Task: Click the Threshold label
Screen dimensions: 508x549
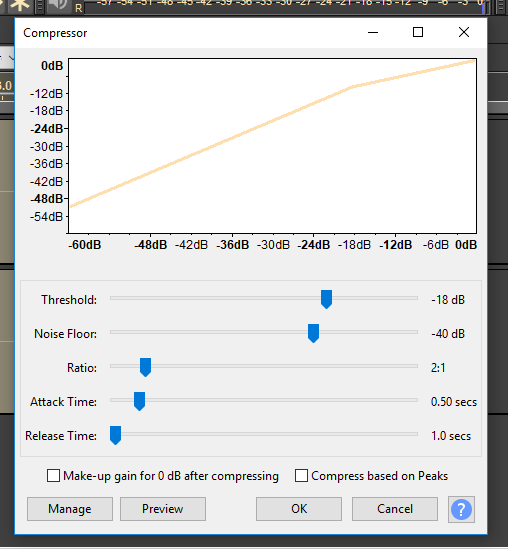Action: (x=69, y=300)
